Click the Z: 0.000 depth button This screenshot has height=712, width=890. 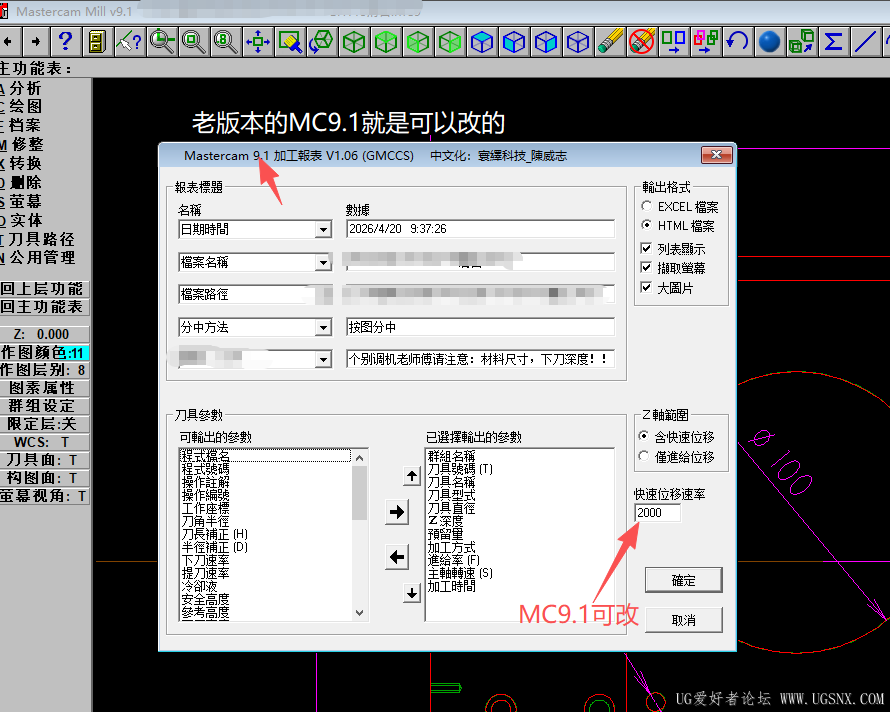44,334
